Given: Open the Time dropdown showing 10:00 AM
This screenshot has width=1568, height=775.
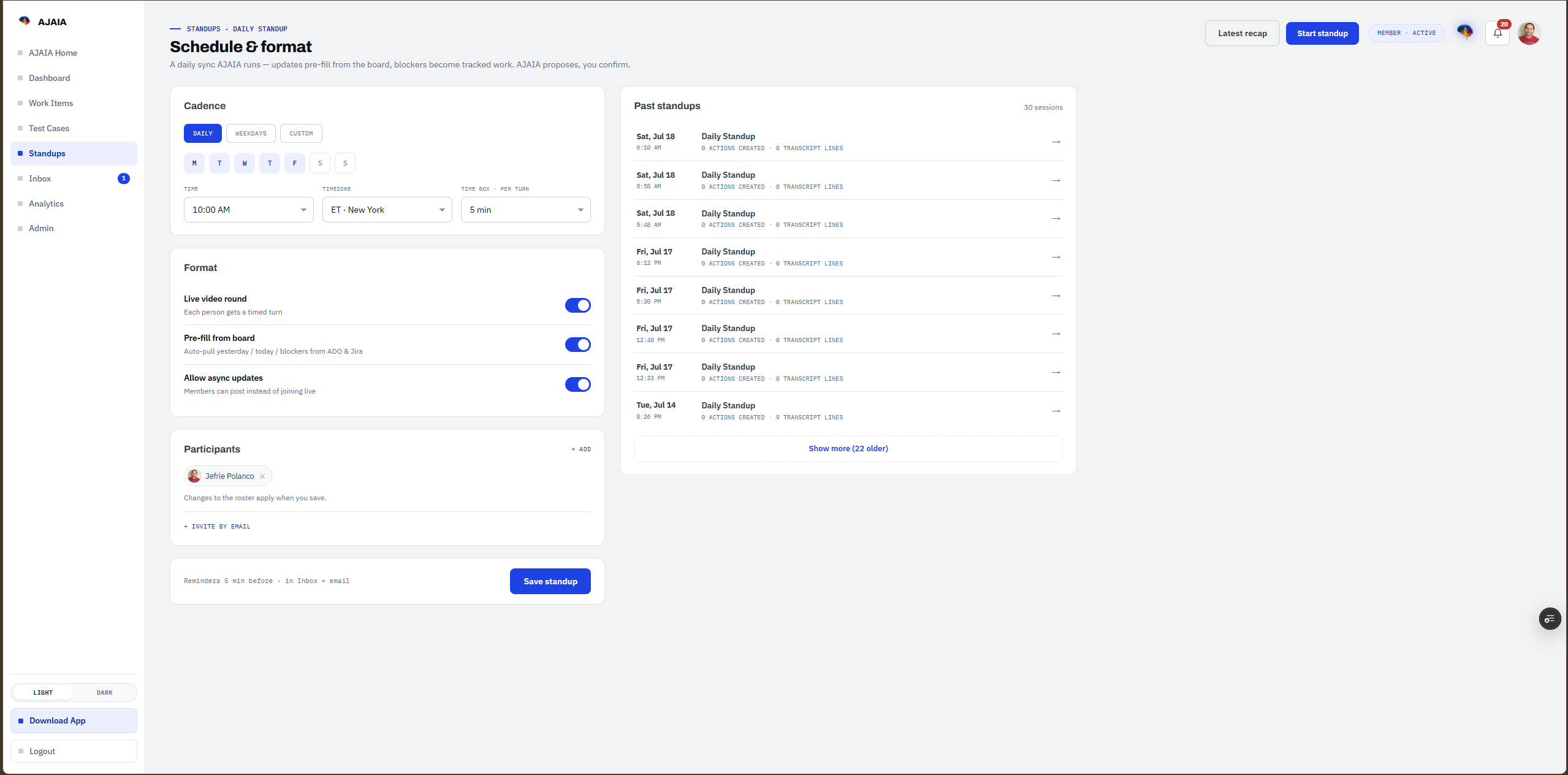Looking at the screenshot, I should [x=248, y=210].
